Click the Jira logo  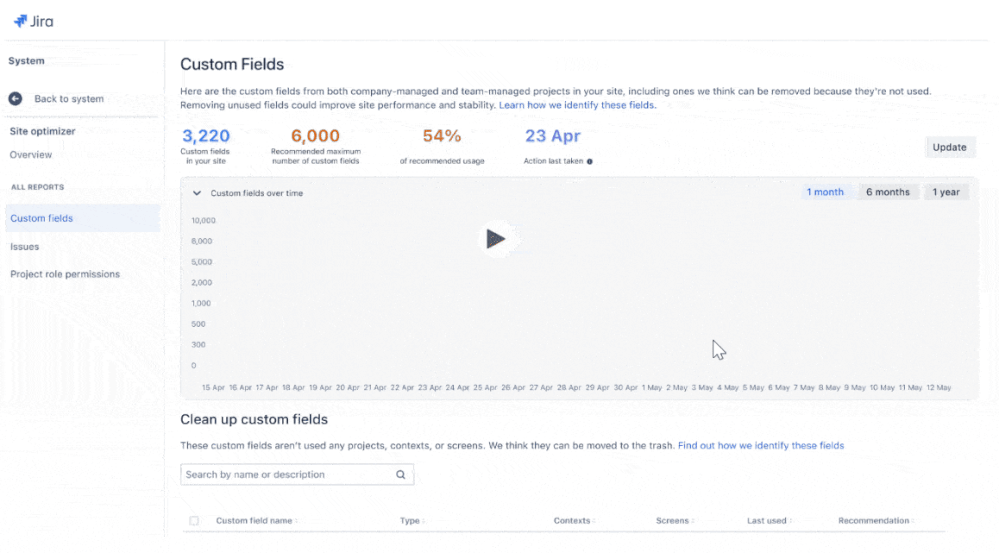pos(34,21)
